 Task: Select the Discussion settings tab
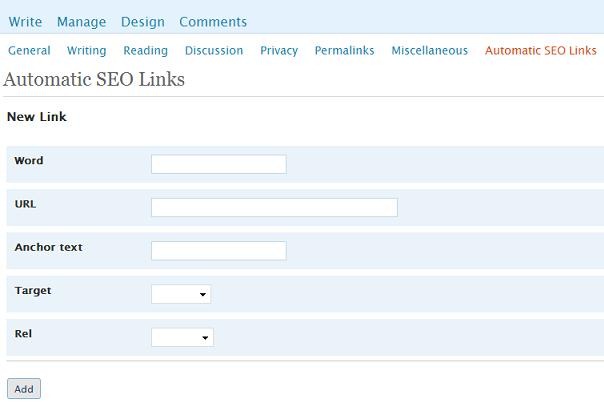214,50
